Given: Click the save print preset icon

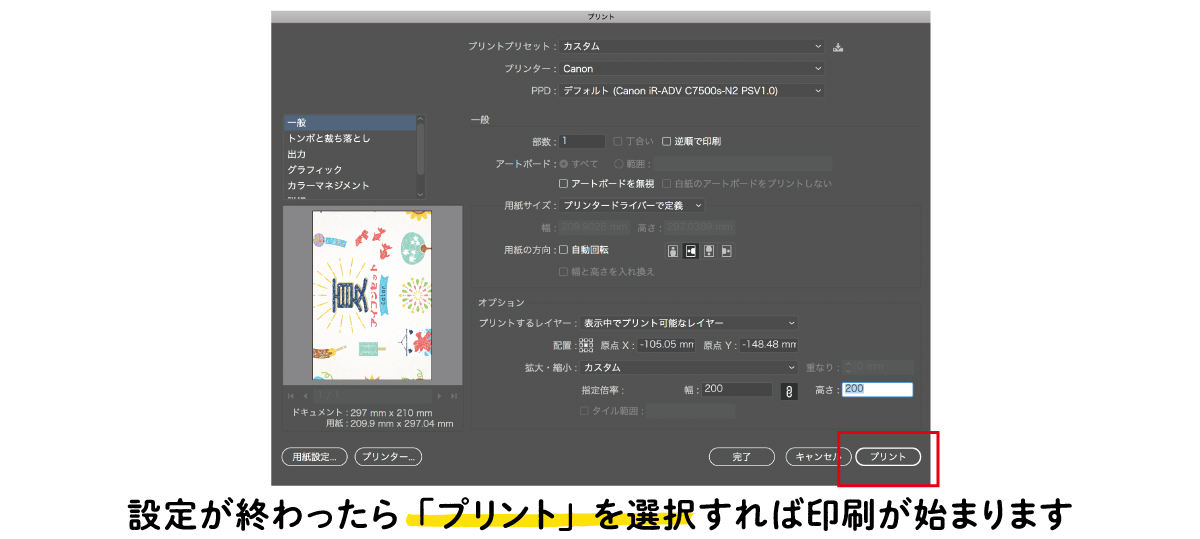Looking at the screenshot, I should 838,47.
